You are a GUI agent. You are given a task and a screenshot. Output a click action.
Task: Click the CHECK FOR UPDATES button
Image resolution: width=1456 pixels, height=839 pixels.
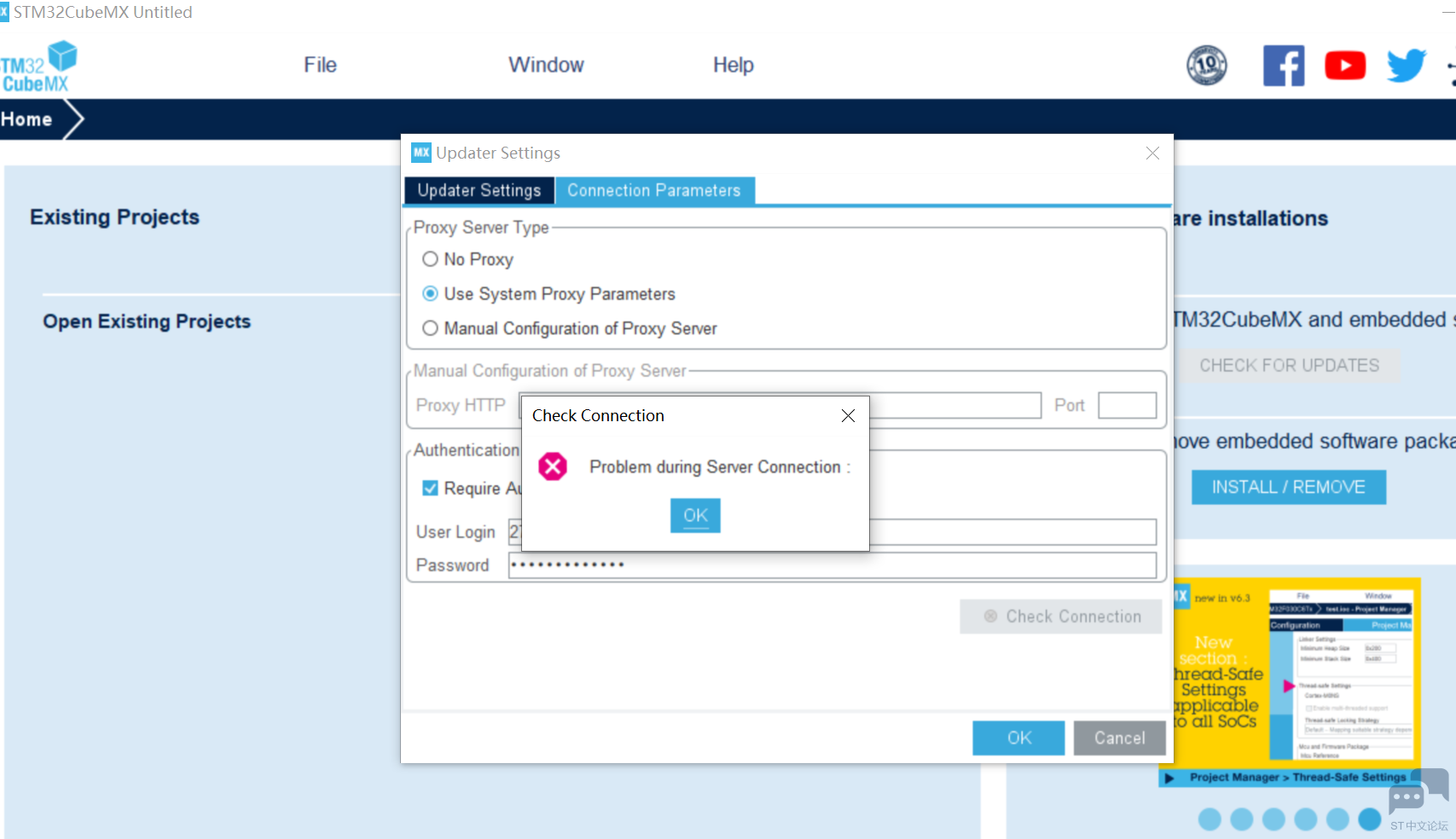pyautogui.click(x=1289, y=366)
